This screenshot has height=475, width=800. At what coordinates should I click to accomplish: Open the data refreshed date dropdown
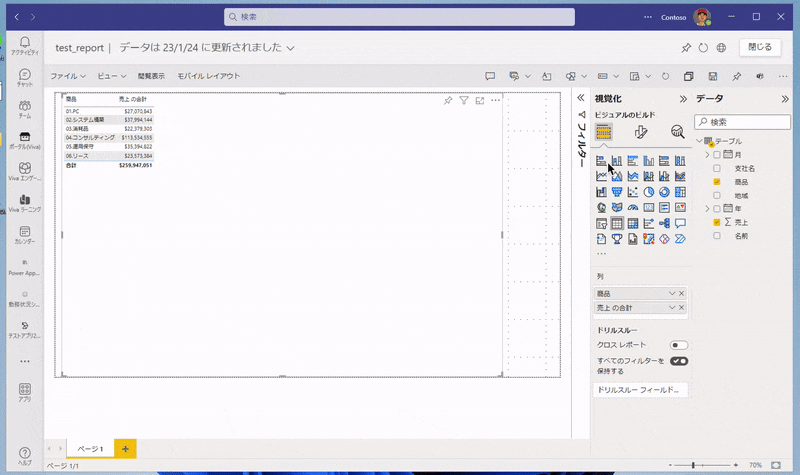click(x=290, y=48)
